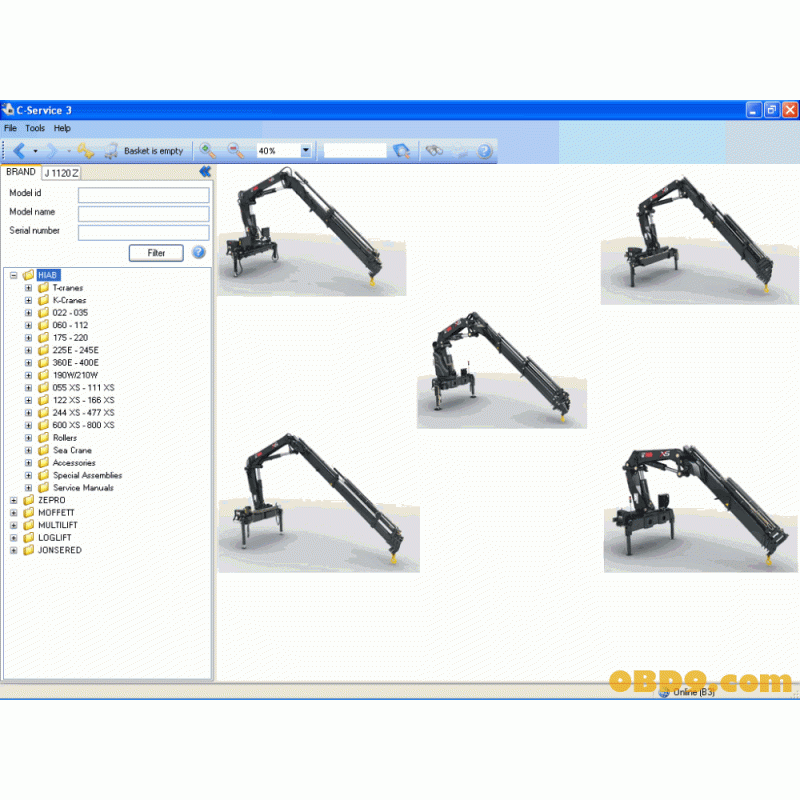Select the Sea Crane folder
The image size is (800, 800).
[72, 451]
